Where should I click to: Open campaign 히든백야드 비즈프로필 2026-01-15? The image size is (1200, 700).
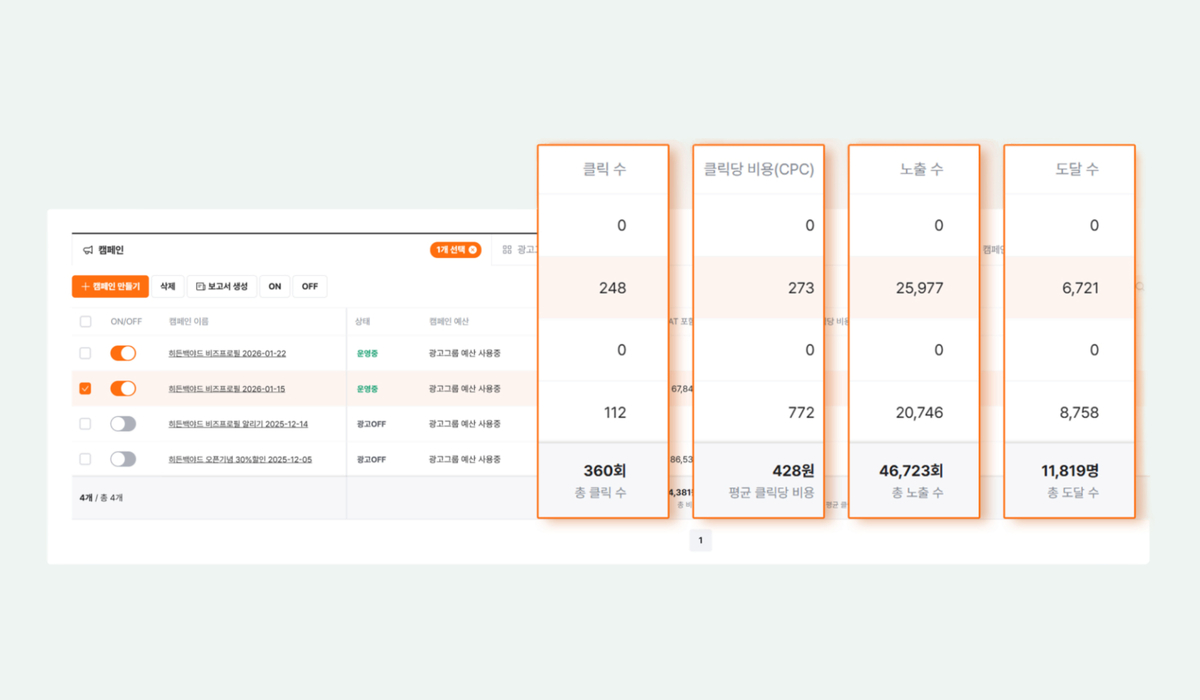[227, 388]
